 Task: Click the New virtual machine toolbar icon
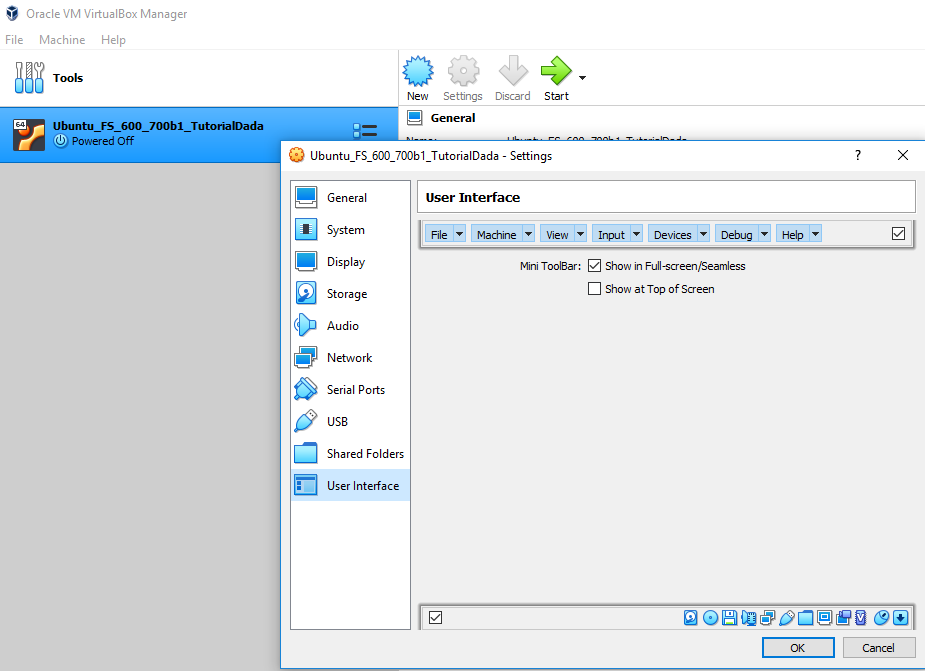tap(417, 73)
